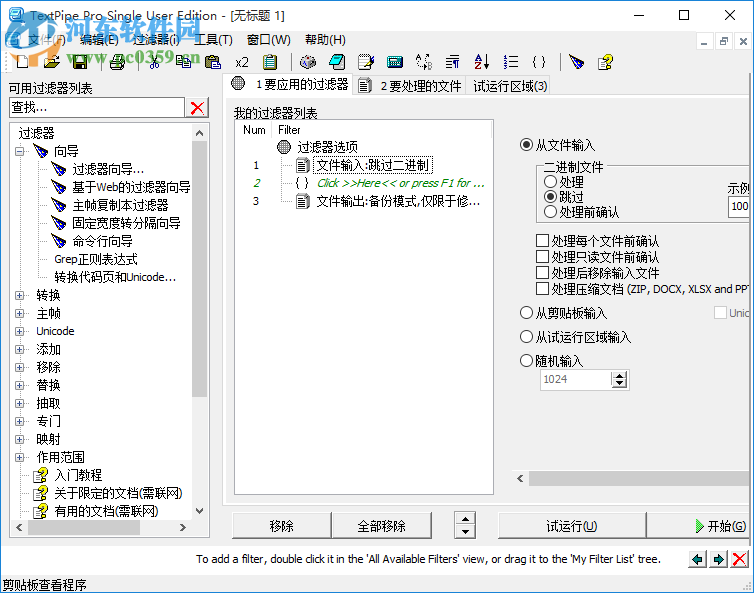This screenshot has height=593, width=754.
Task: Click the New file toolbar icon
Action: 22,62
